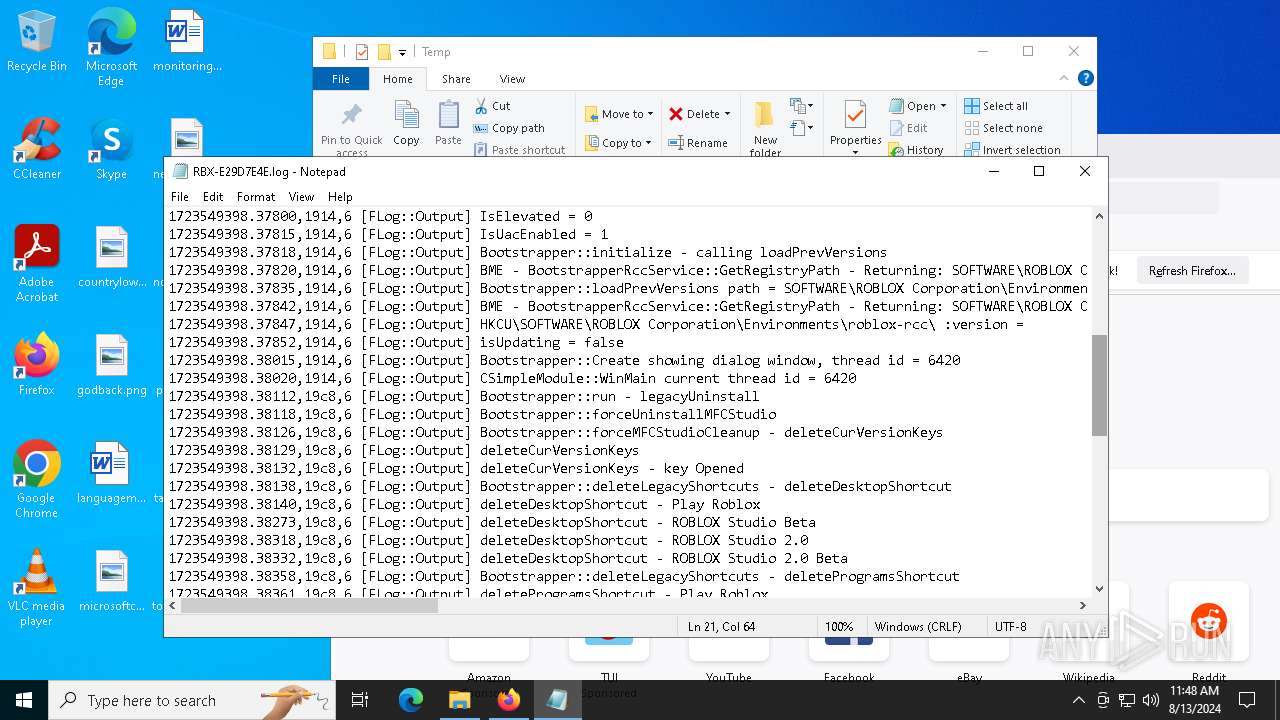Open Recycle Bin desktop icon
This screenshot has height=720, width=1280.
(37, 42)
